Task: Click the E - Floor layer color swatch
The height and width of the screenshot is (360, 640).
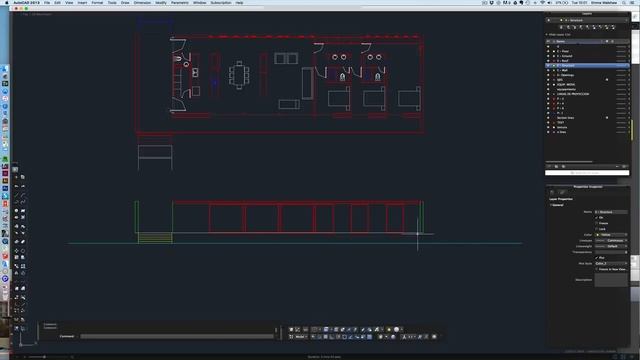Action: point(554,51)
